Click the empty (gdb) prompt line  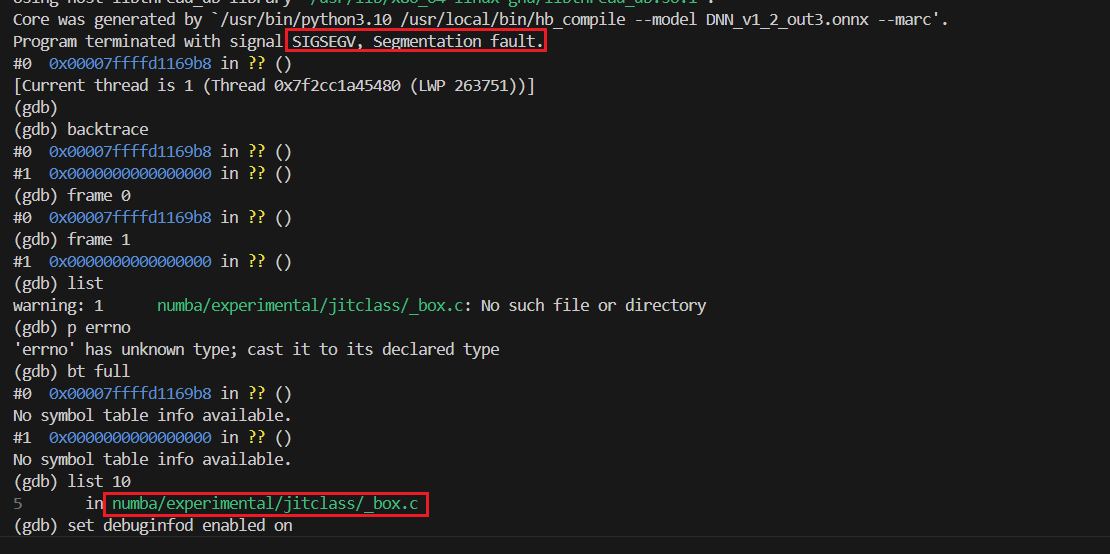coord(35,107)
